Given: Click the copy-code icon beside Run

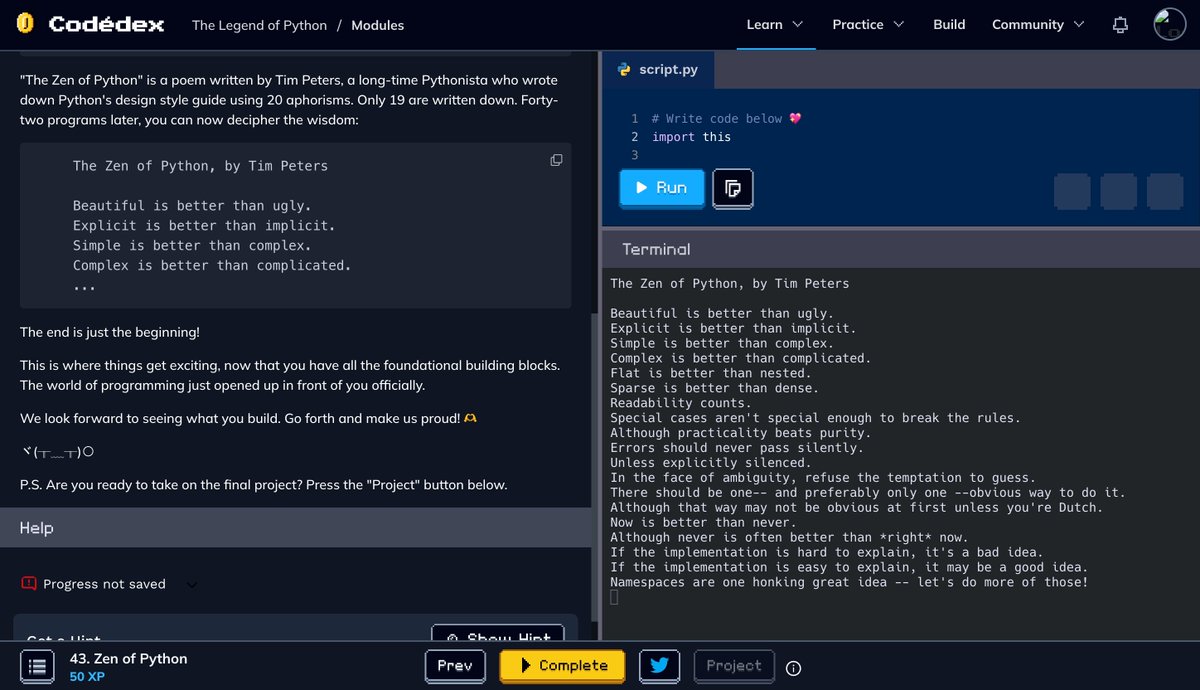Looking at the screenshot, I should (x=733, y=189).
